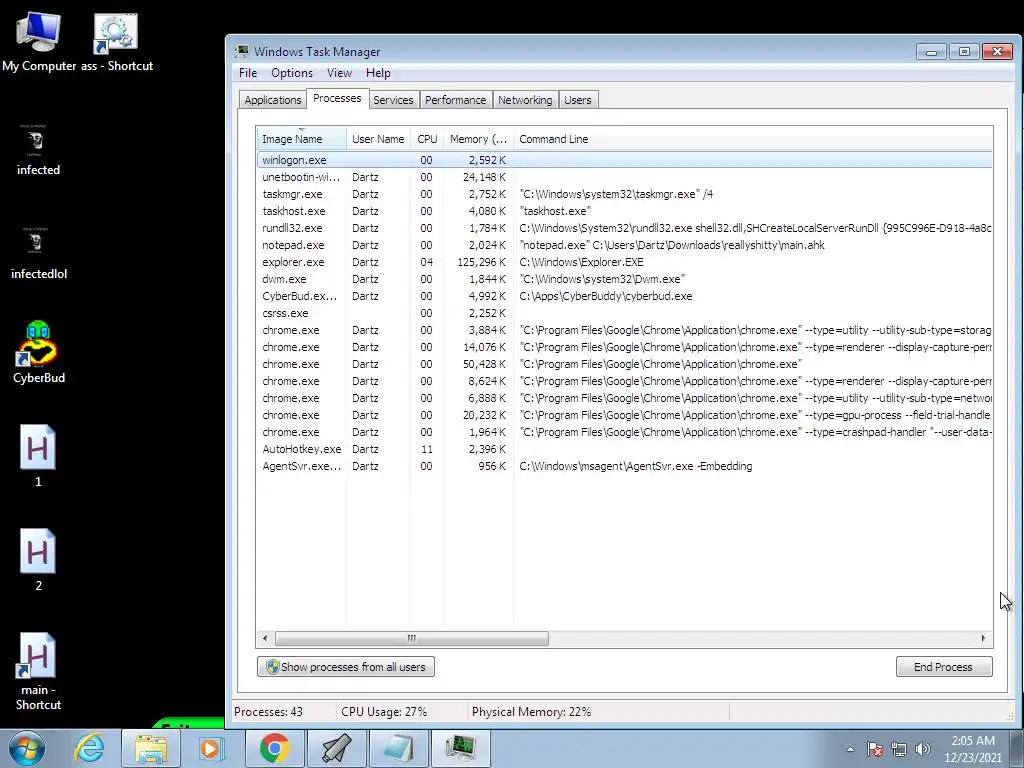Select the Processes tab
Image resolution: width=1024 pixels, height=768 pixels.
[337, 98]
